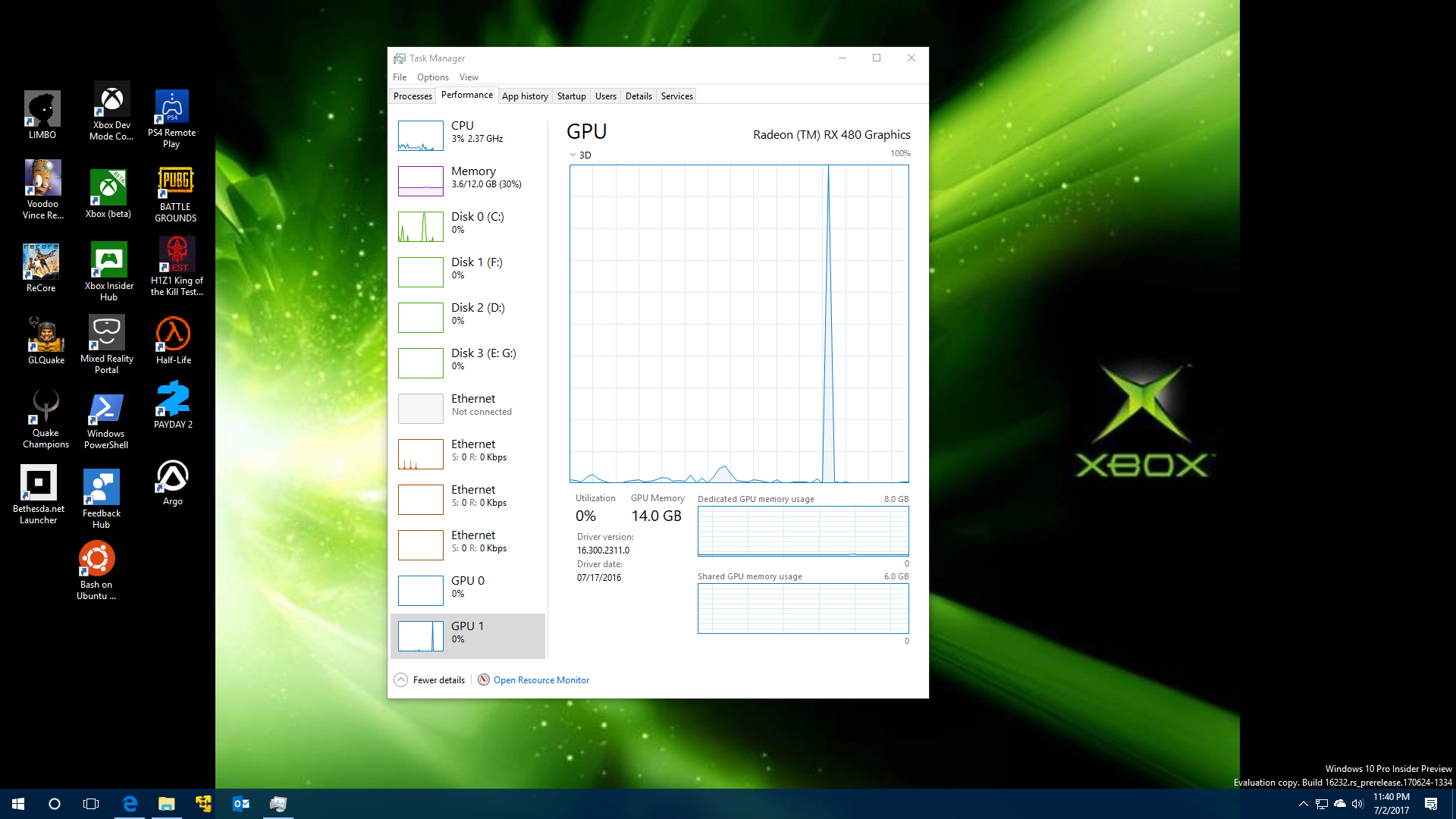This screenshot has width=1456, height=819.
Task: Open Quake Champions shortcut
Action: [x=45, y=419]
